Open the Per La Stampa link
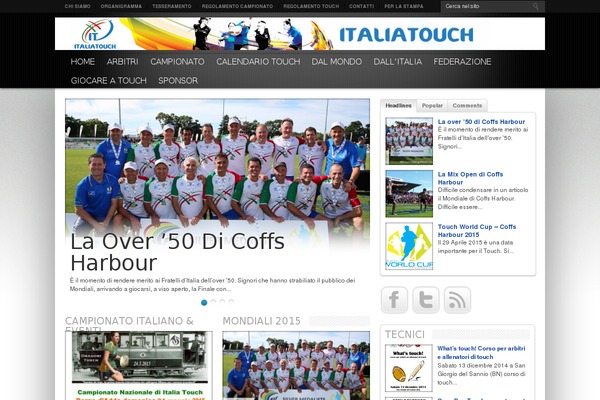The width and height of the screenshot is (600, 400). [404, 6]
